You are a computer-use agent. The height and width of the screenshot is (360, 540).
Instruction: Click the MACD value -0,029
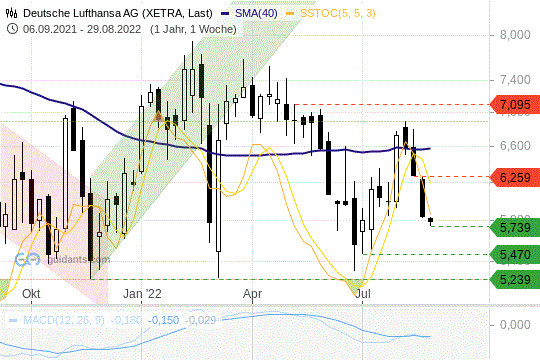click(x=200, y=320)
